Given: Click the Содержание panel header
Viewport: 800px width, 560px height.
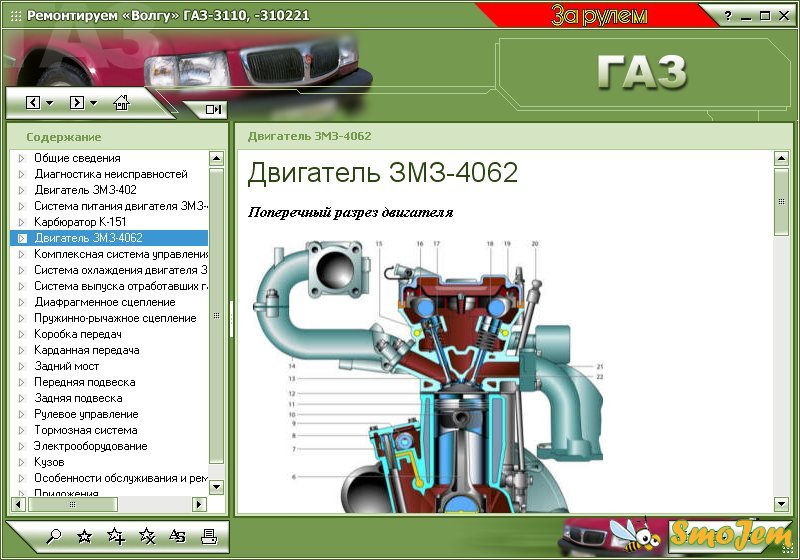Looking at the screenshot, I should (64, 137).
